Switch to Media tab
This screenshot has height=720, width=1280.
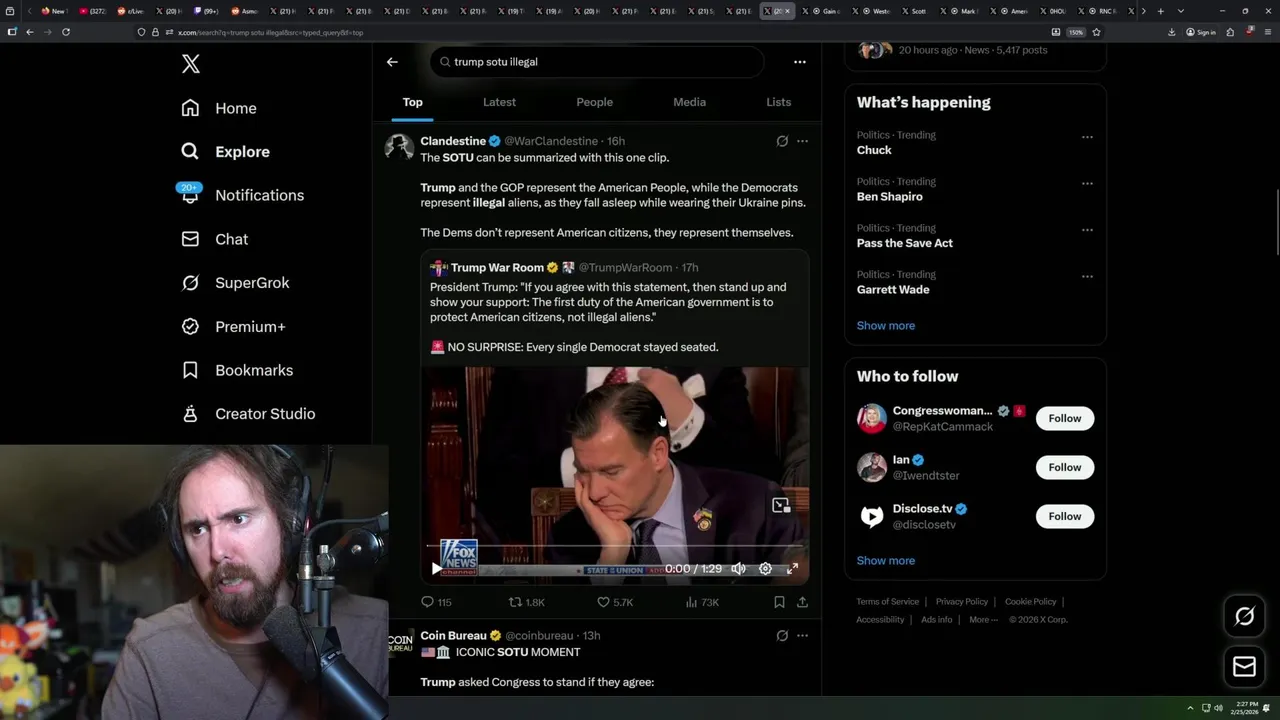coord(689,102)
